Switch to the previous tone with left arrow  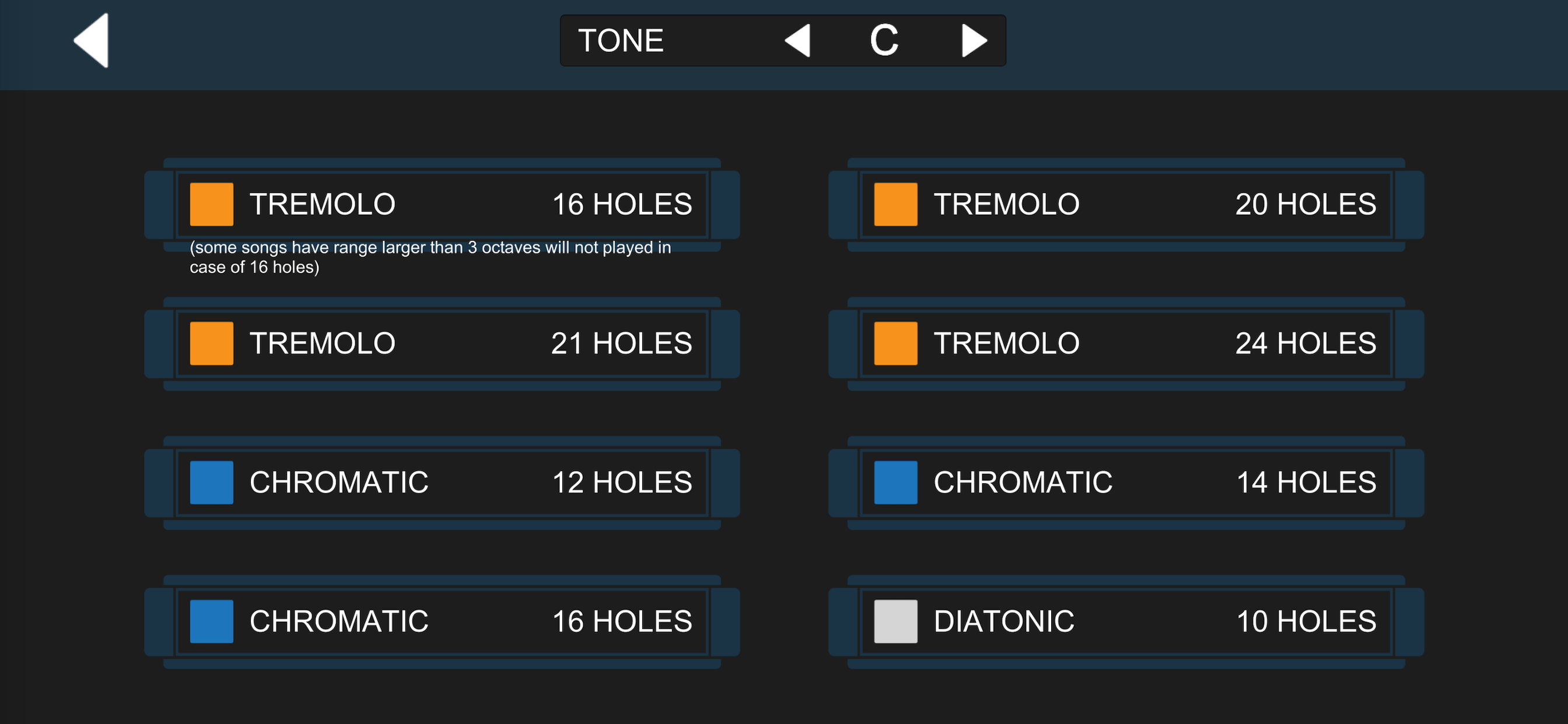click(x=797, y=41)
